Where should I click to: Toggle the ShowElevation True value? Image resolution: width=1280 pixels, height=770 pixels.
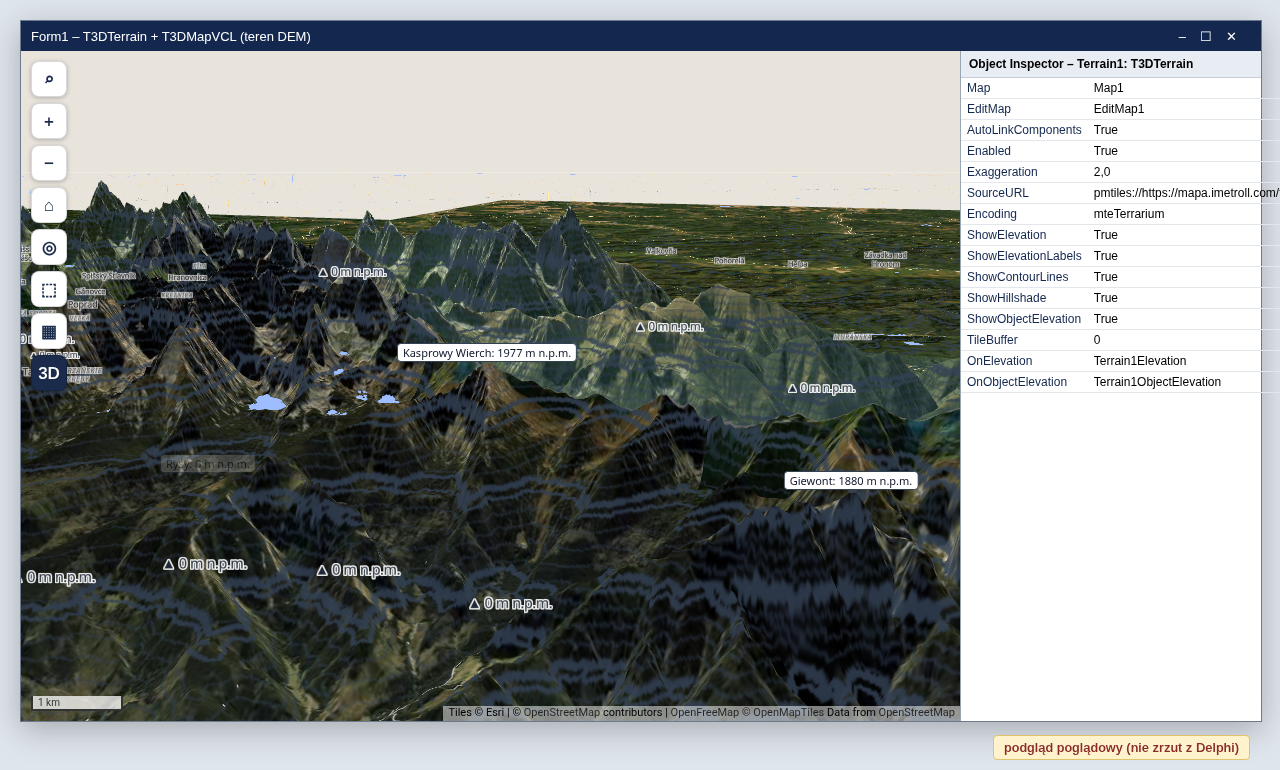click(1106, 235)
